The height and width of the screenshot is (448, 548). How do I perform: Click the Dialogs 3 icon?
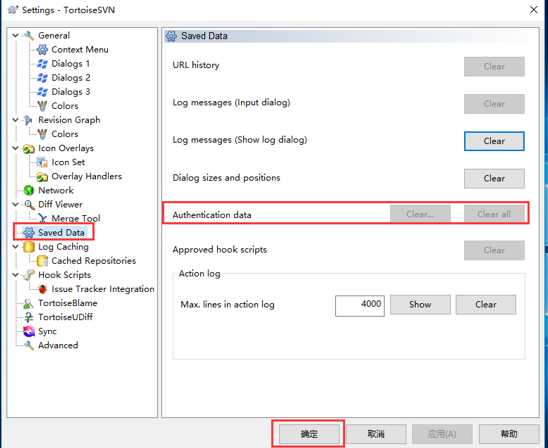click(x=42, y=92)
